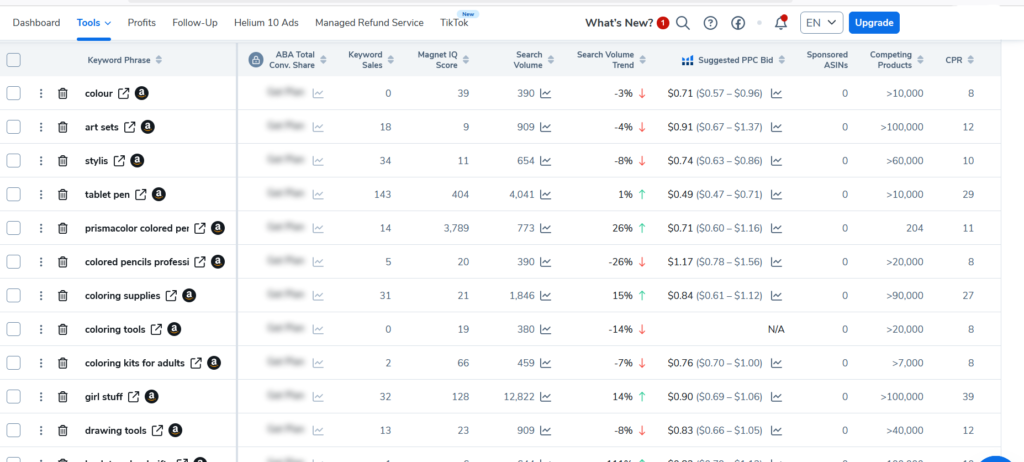
Task: Click the Upgrade button
Action: click(x=874, y=23)
